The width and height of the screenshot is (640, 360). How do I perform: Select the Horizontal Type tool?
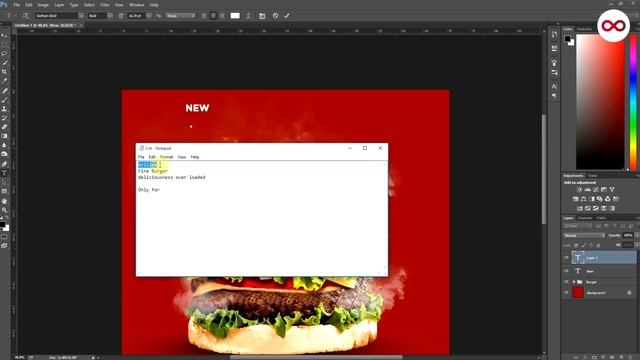[4, 173]
